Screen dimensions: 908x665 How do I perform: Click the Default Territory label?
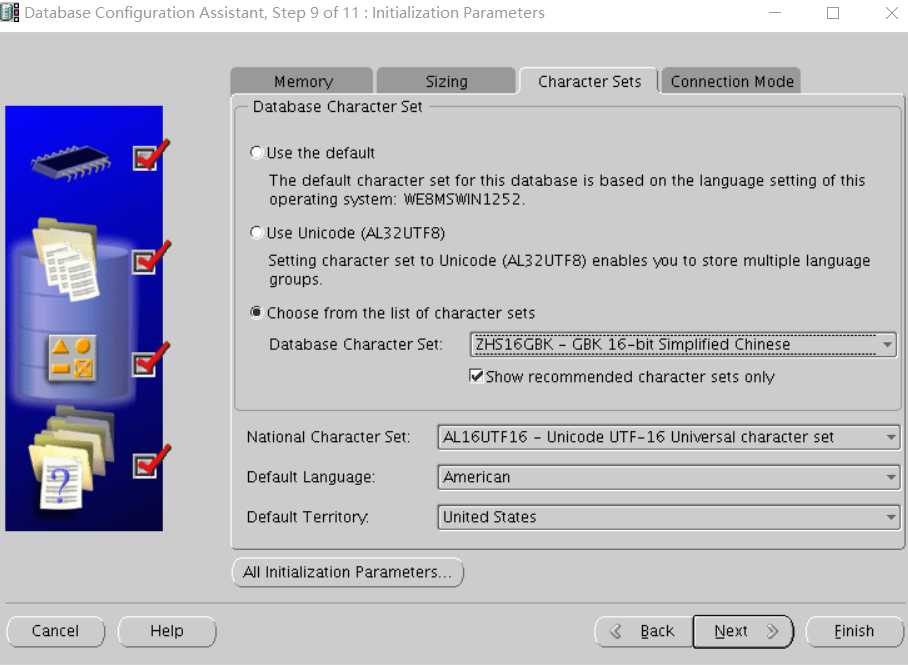[x=307, y=517]
